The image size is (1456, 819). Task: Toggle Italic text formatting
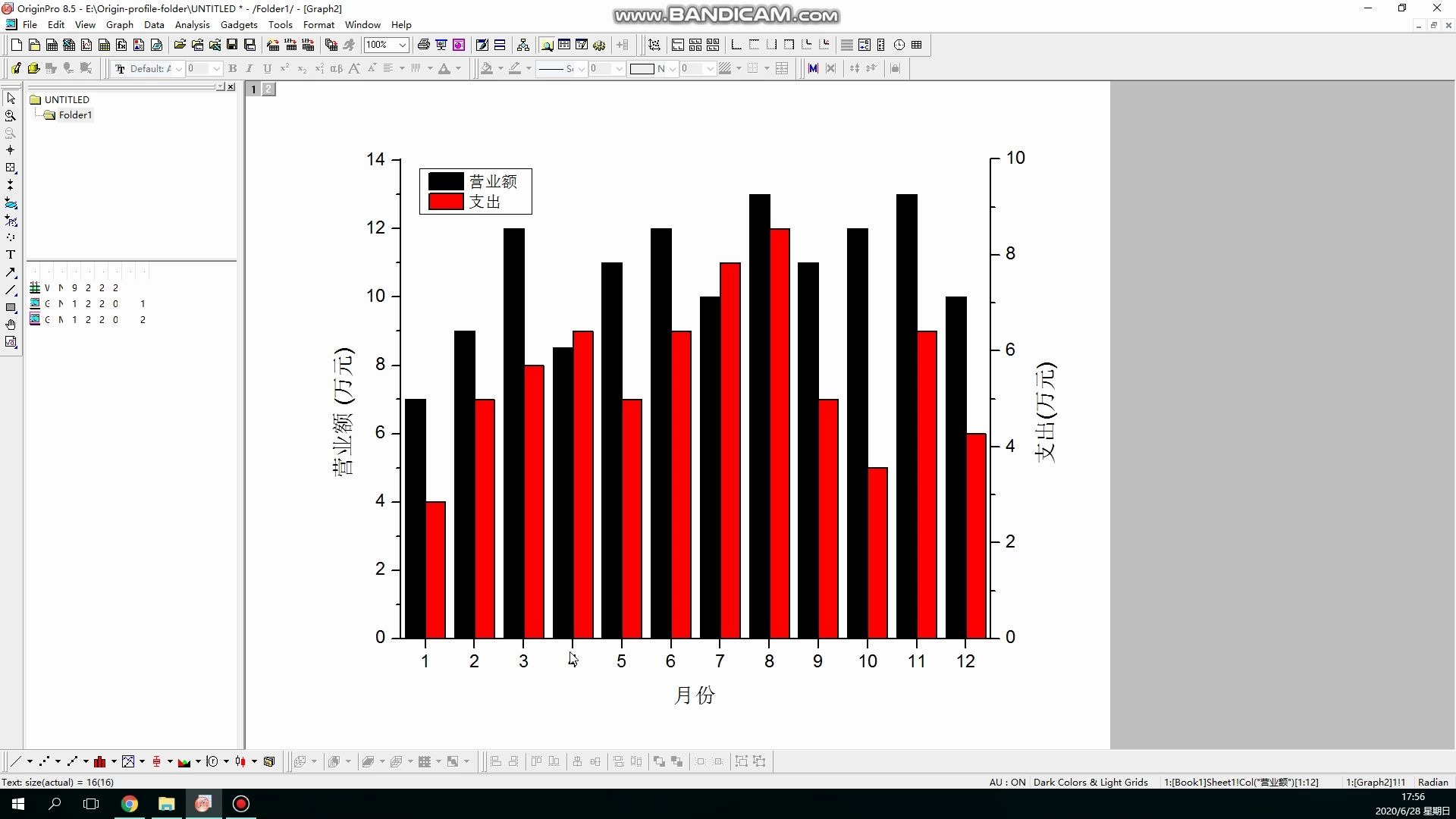[249, 69]
